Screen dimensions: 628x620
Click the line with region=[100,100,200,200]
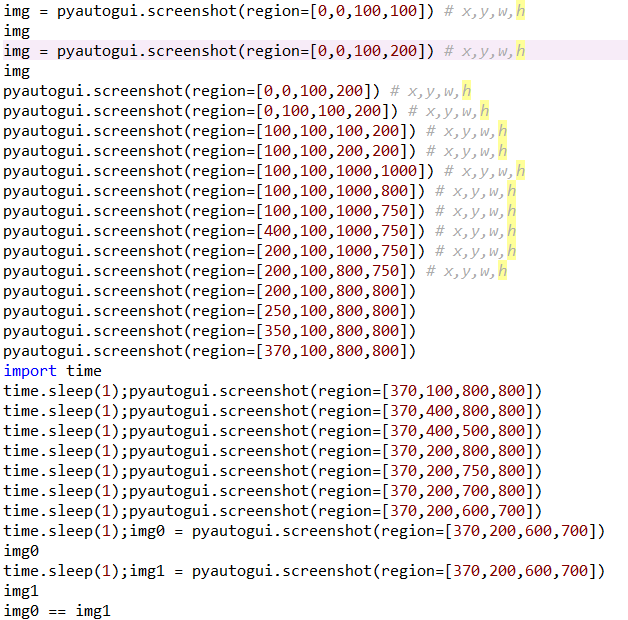[x=255, y=151]
